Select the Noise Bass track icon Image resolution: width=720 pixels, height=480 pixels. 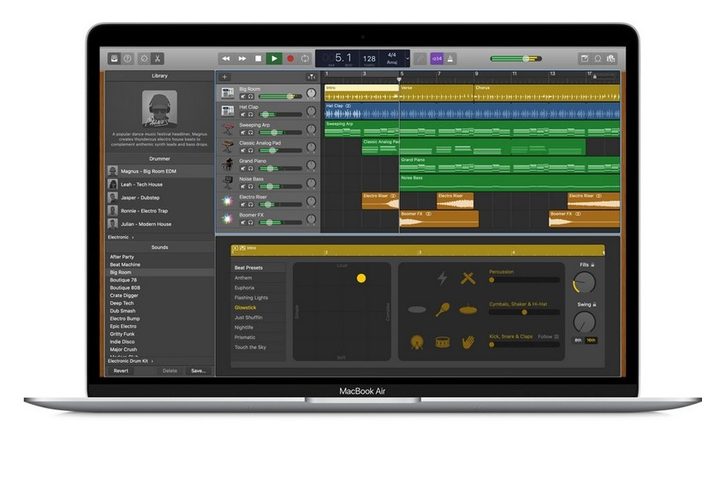(x=227, y=182)
